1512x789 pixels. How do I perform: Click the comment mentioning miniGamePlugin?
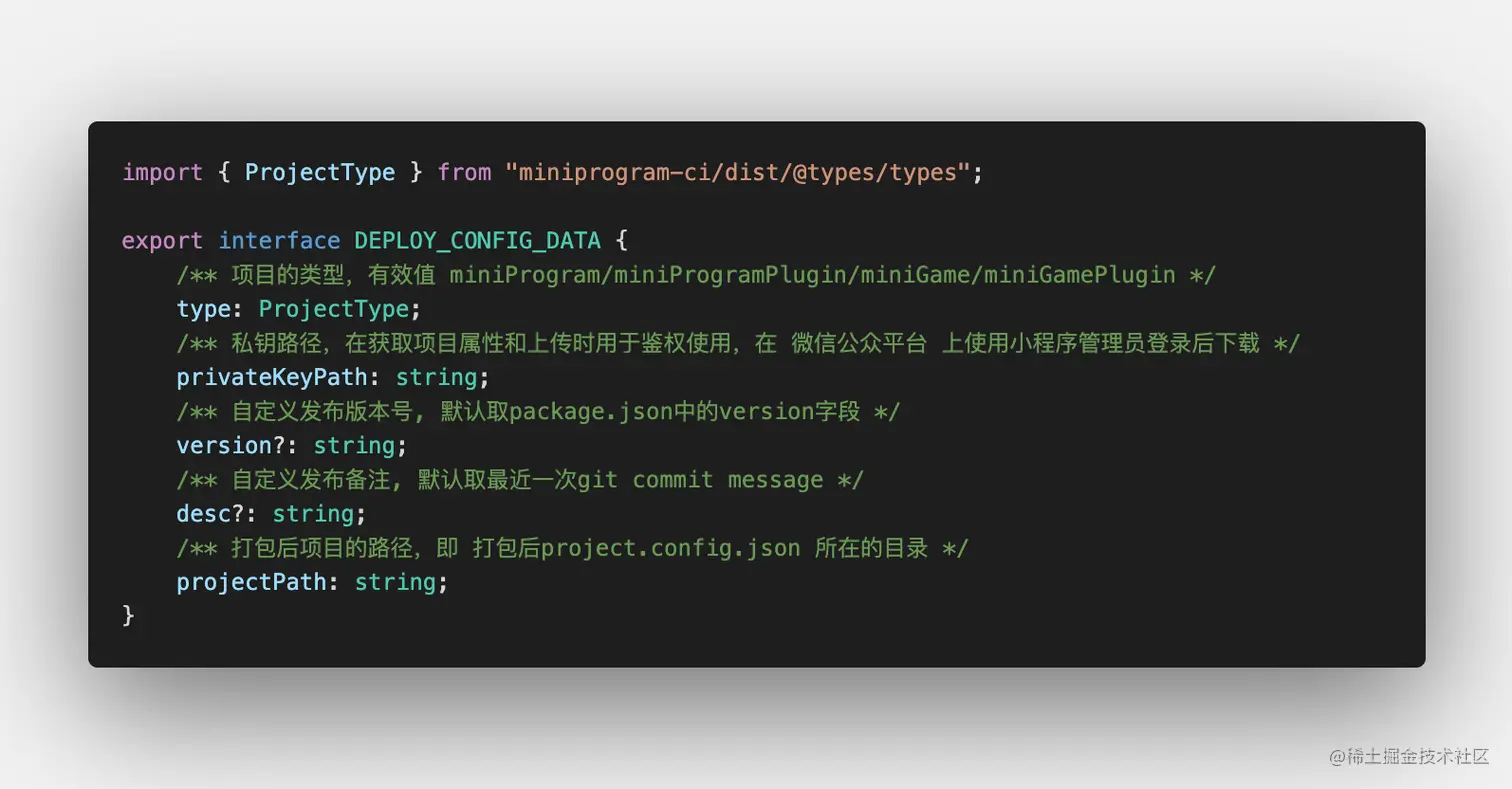[x=696, y=275]
